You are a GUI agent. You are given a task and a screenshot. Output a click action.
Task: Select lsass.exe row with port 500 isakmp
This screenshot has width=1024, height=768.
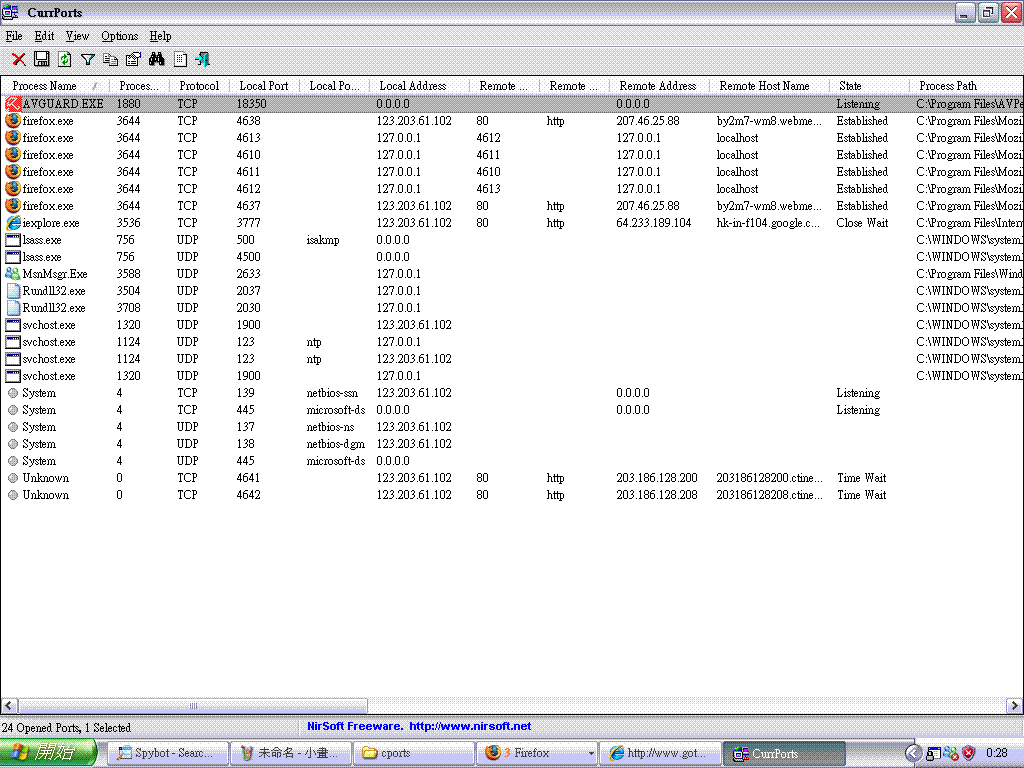[x=512, y=240]
